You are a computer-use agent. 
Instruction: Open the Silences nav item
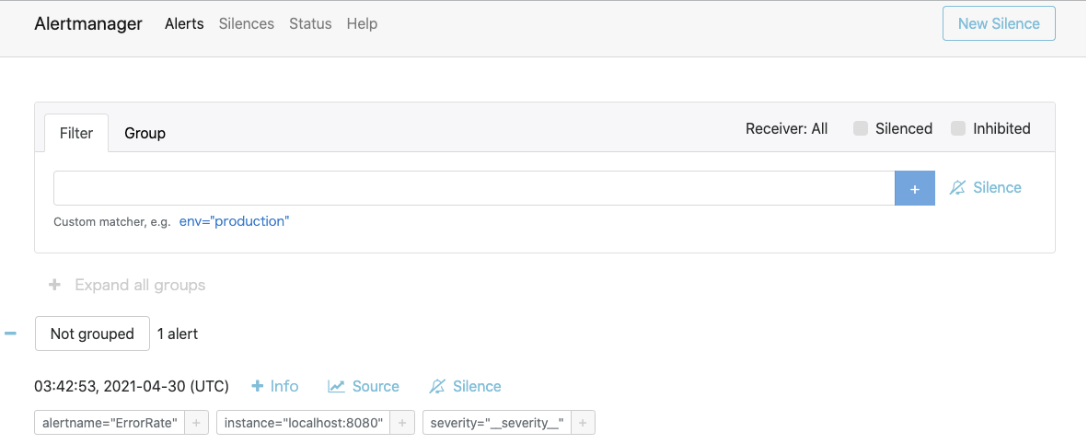[247, 24]
